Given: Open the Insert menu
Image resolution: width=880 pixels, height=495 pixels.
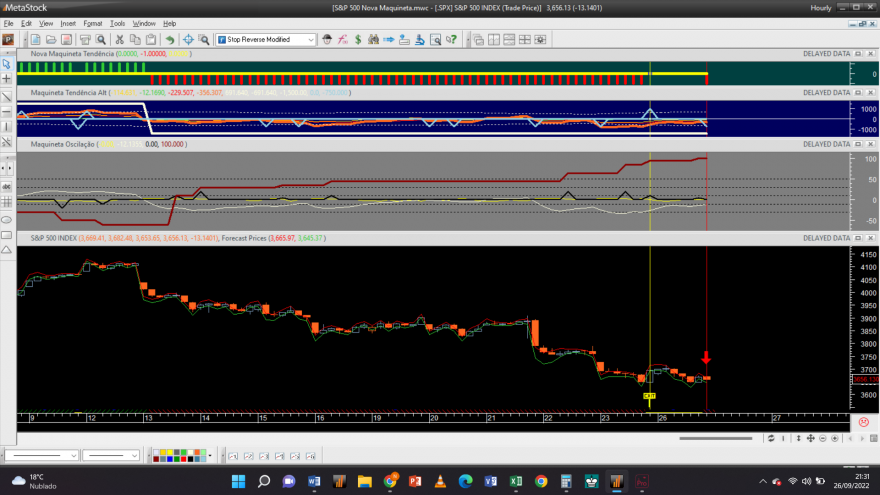Looking at the screenshot, I should [x=68, y=24].
